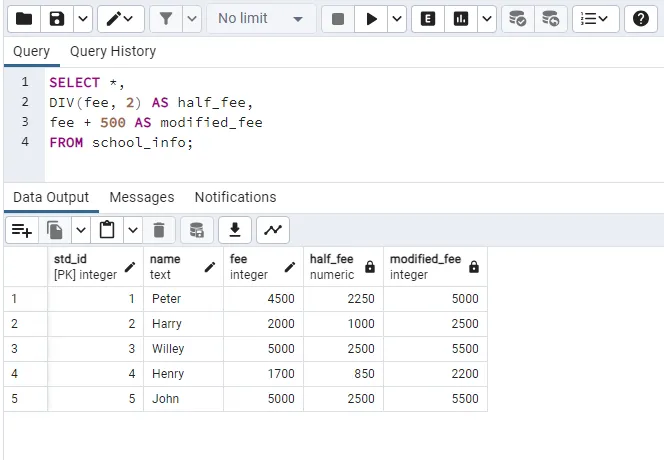This screenshot has width=664, height=460.
Task: Download results as CSV file
Action: point(234,230)
